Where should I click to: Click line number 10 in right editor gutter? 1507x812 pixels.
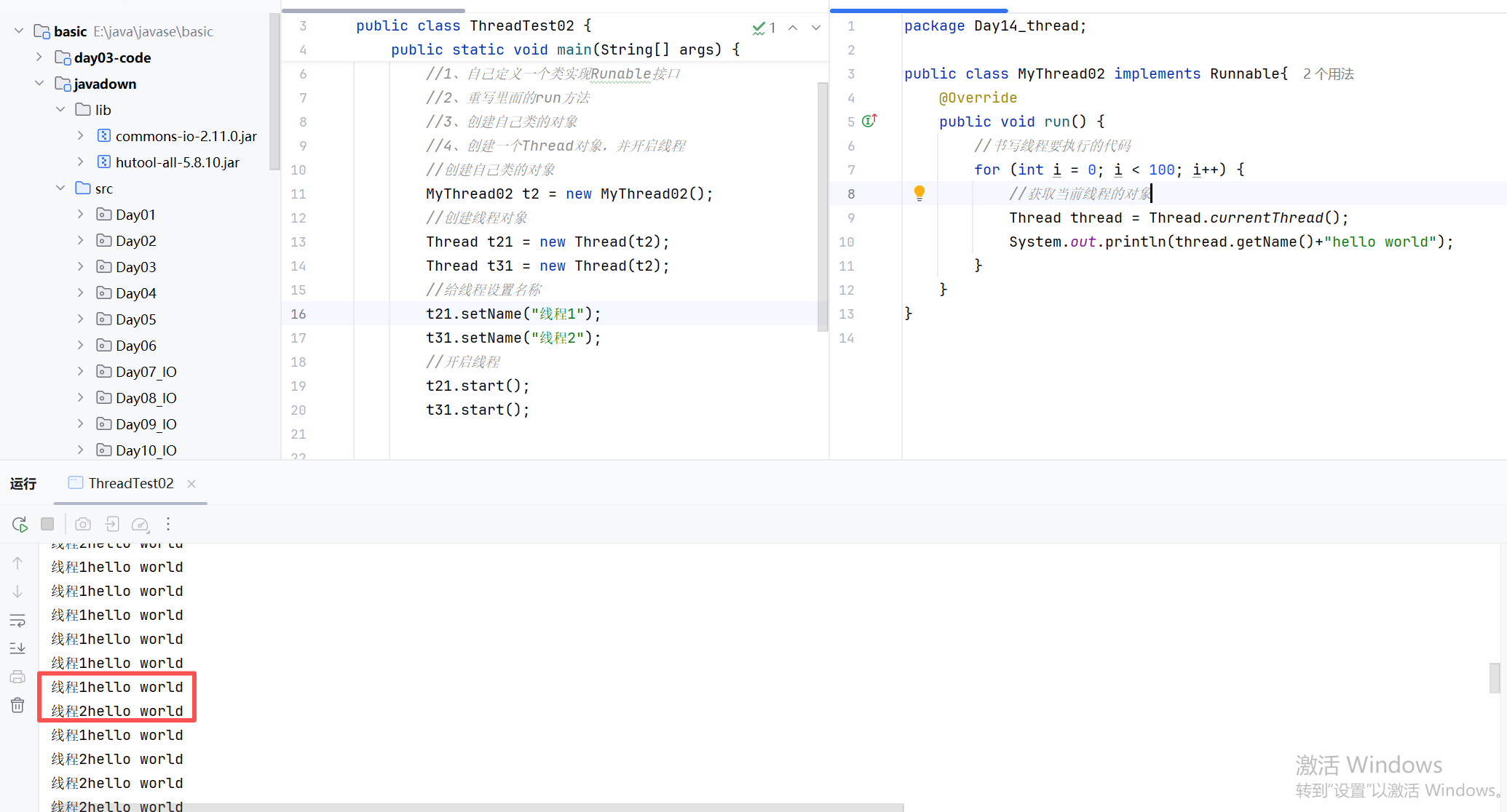847,242
